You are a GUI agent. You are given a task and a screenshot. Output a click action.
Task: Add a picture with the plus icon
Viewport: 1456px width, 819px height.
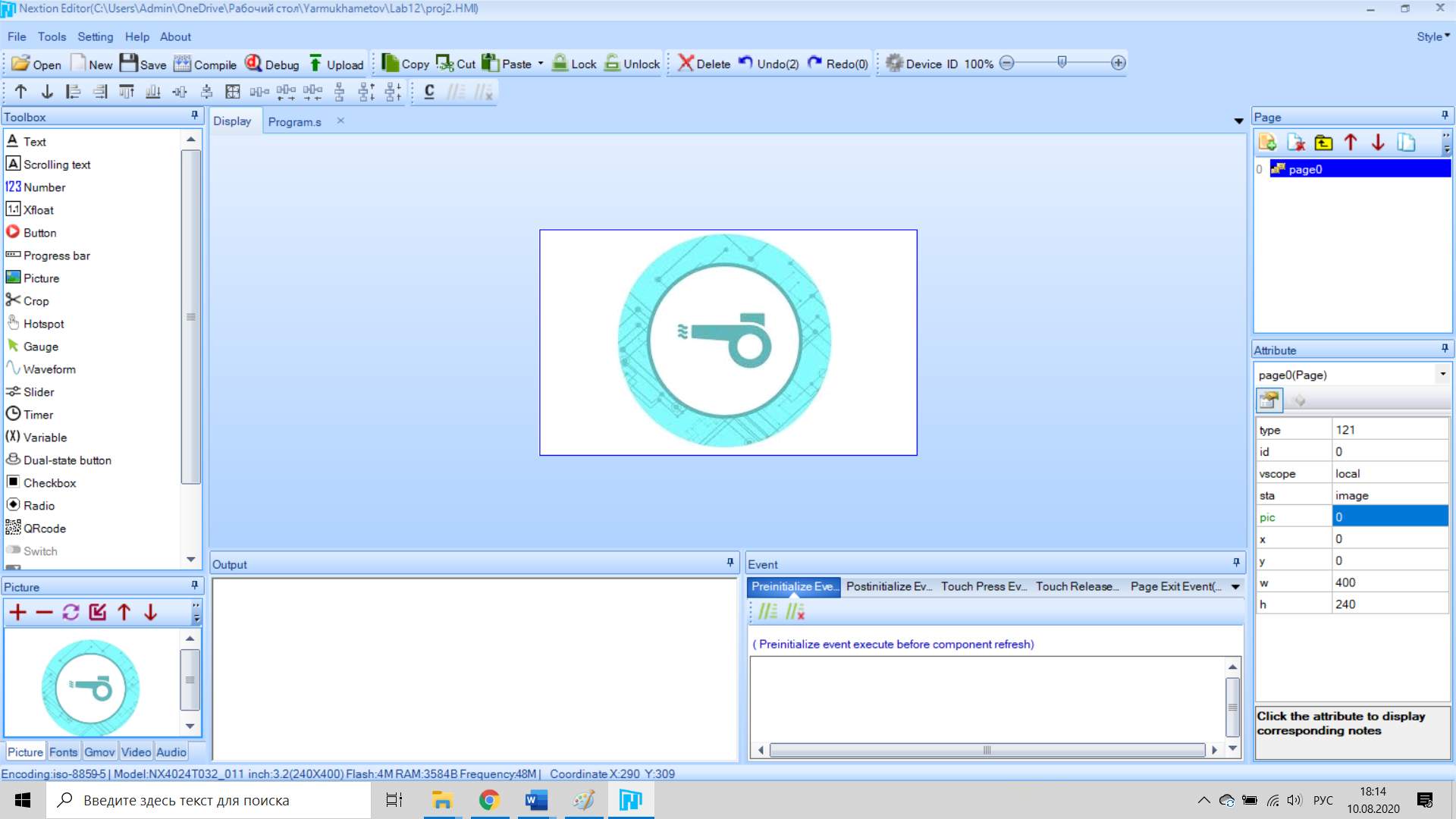(18, 612)
